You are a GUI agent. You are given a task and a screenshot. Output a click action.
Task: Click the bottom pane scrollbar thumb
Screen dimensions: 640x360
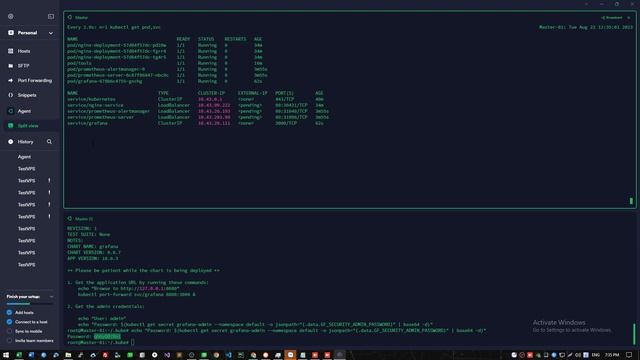click(x=634, y=334)
